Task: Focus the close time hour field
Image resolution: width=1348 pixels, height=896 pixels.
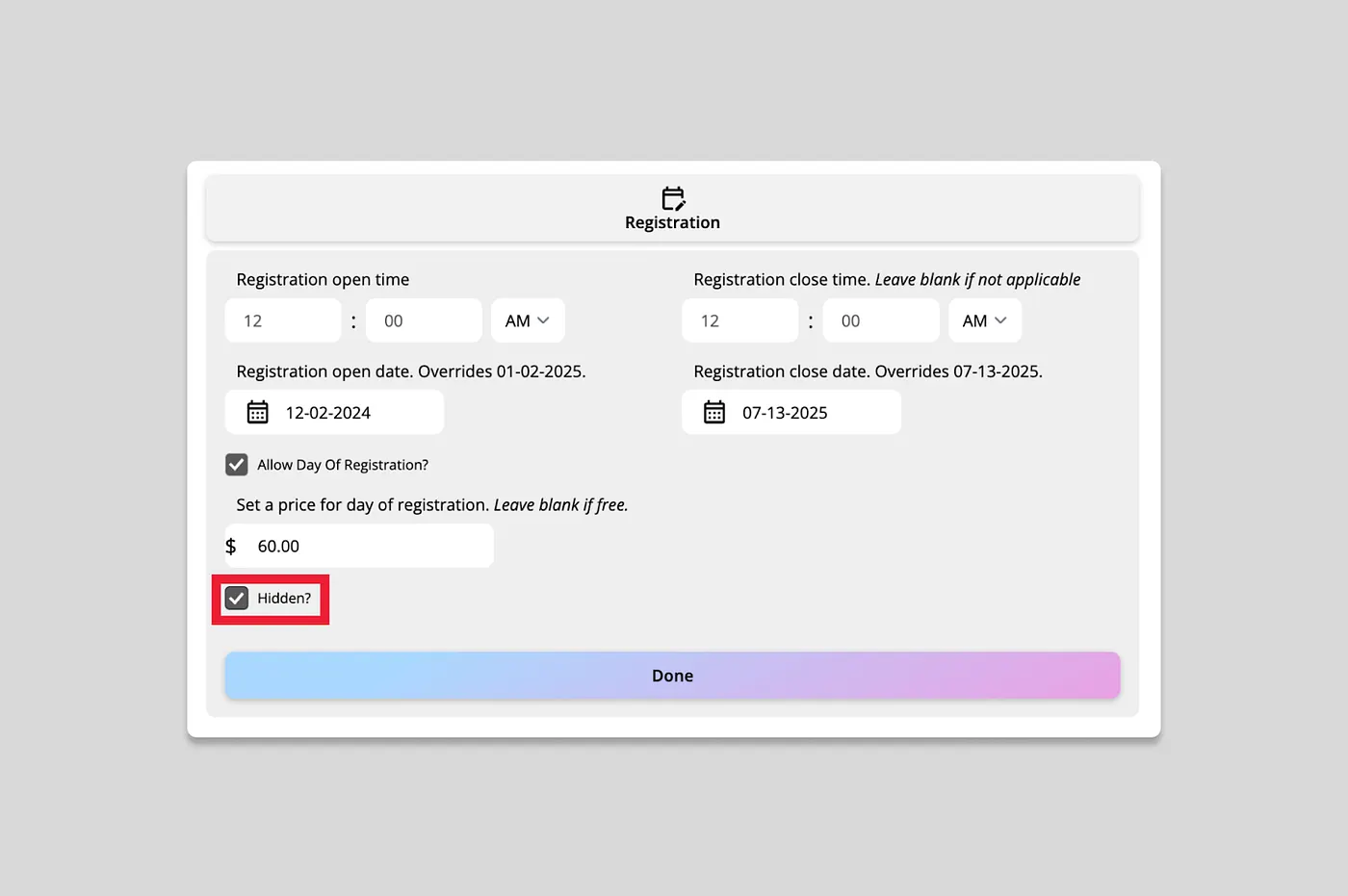Action: (x=739, y=320)
